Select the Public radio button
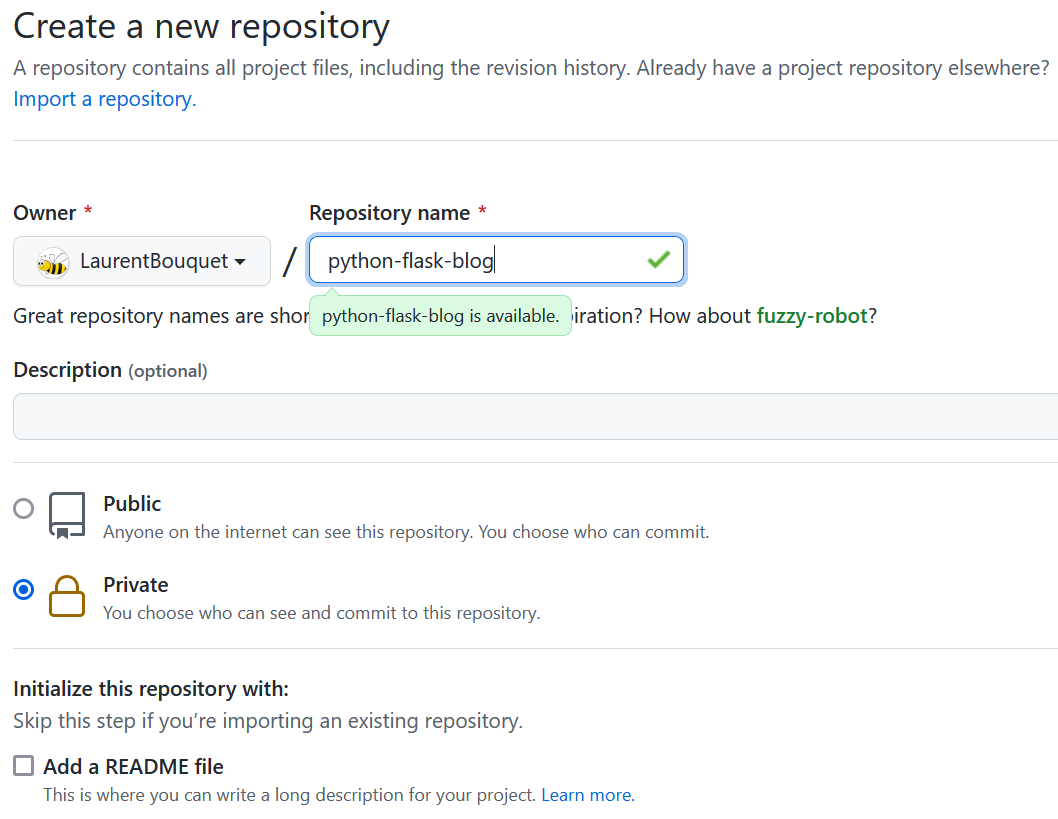This screenshot has height=819, width=1058. click(x=23, y=509)
